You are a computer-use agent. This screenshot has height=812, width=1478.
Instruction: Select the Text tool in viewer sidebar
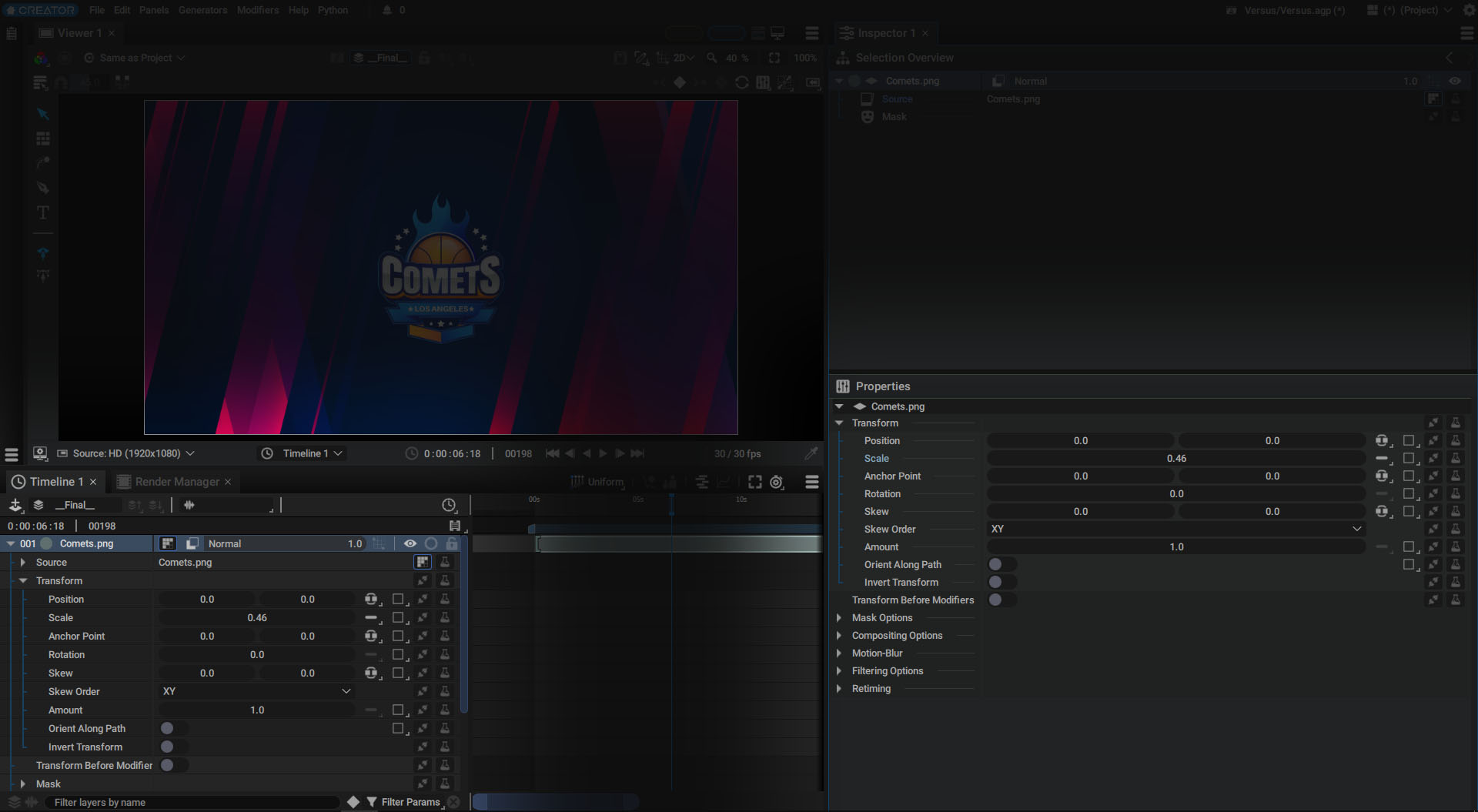(43, 212)
